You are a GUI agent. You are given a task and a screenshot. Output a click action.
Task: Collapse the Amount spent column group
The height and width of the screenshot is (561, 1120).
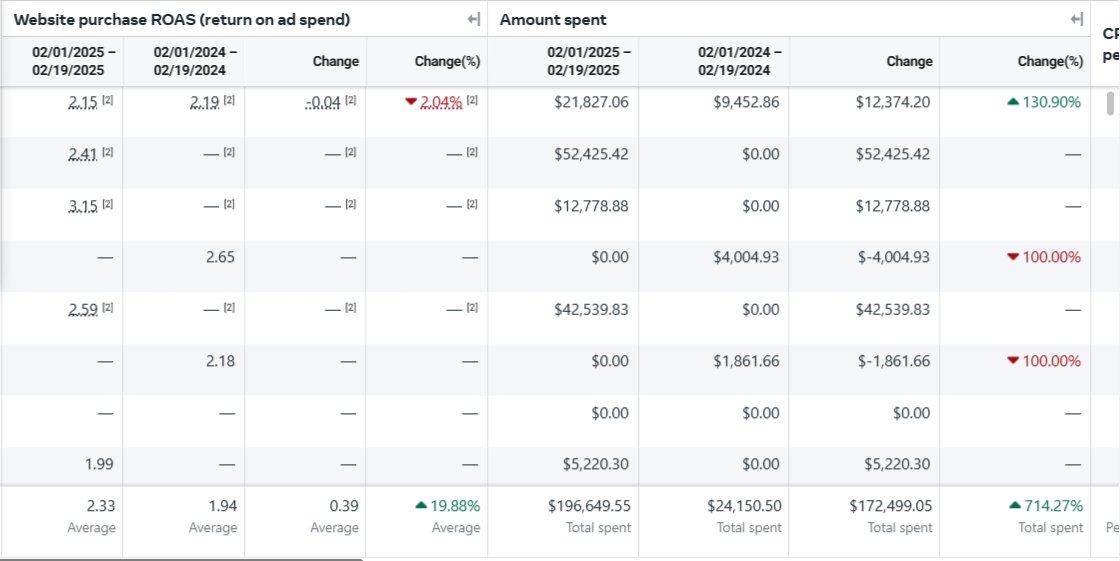pos(1076,20)
